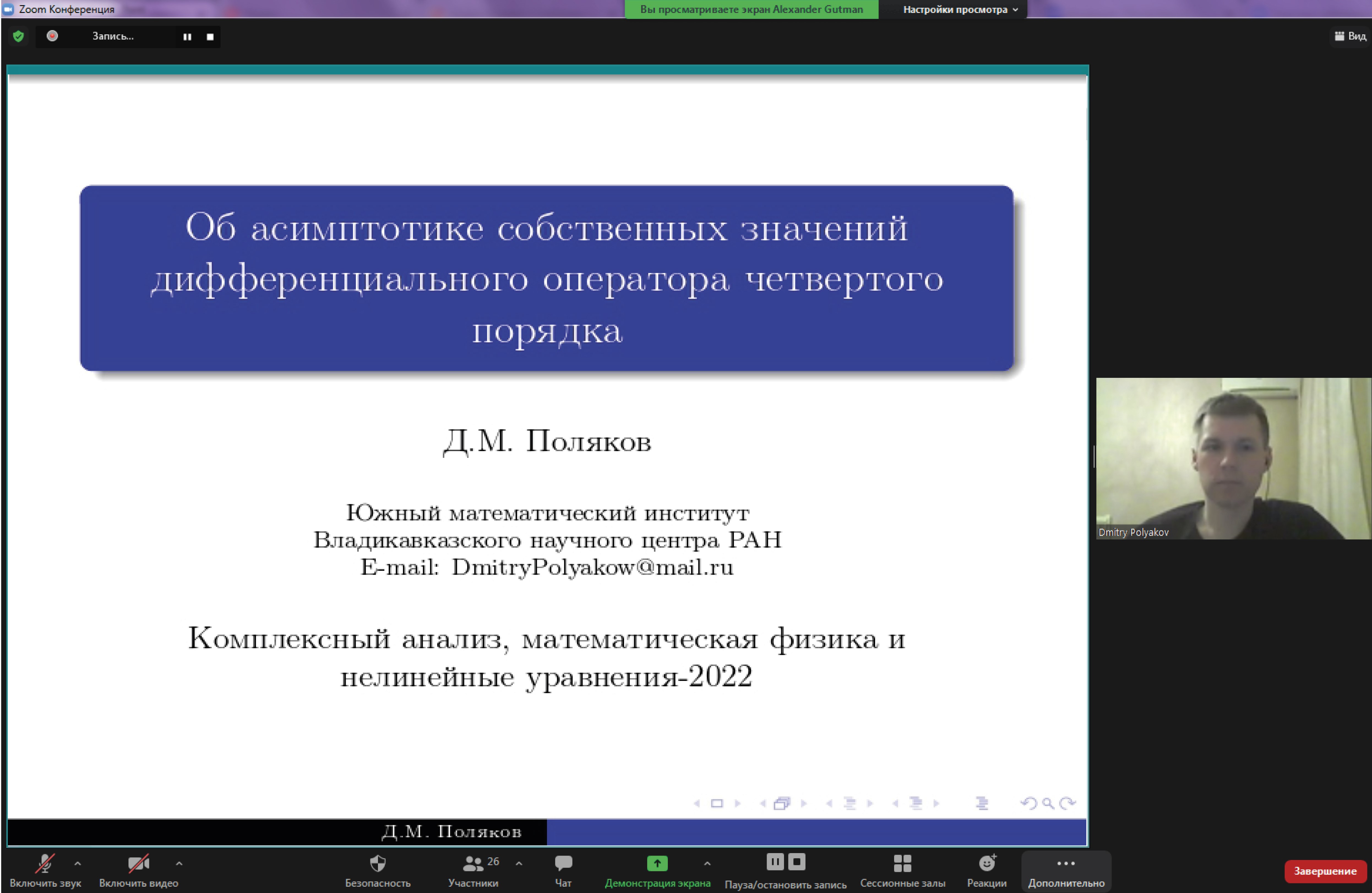Expand video options arrow next to camera
1372x893 pixels.
[179, 863]
